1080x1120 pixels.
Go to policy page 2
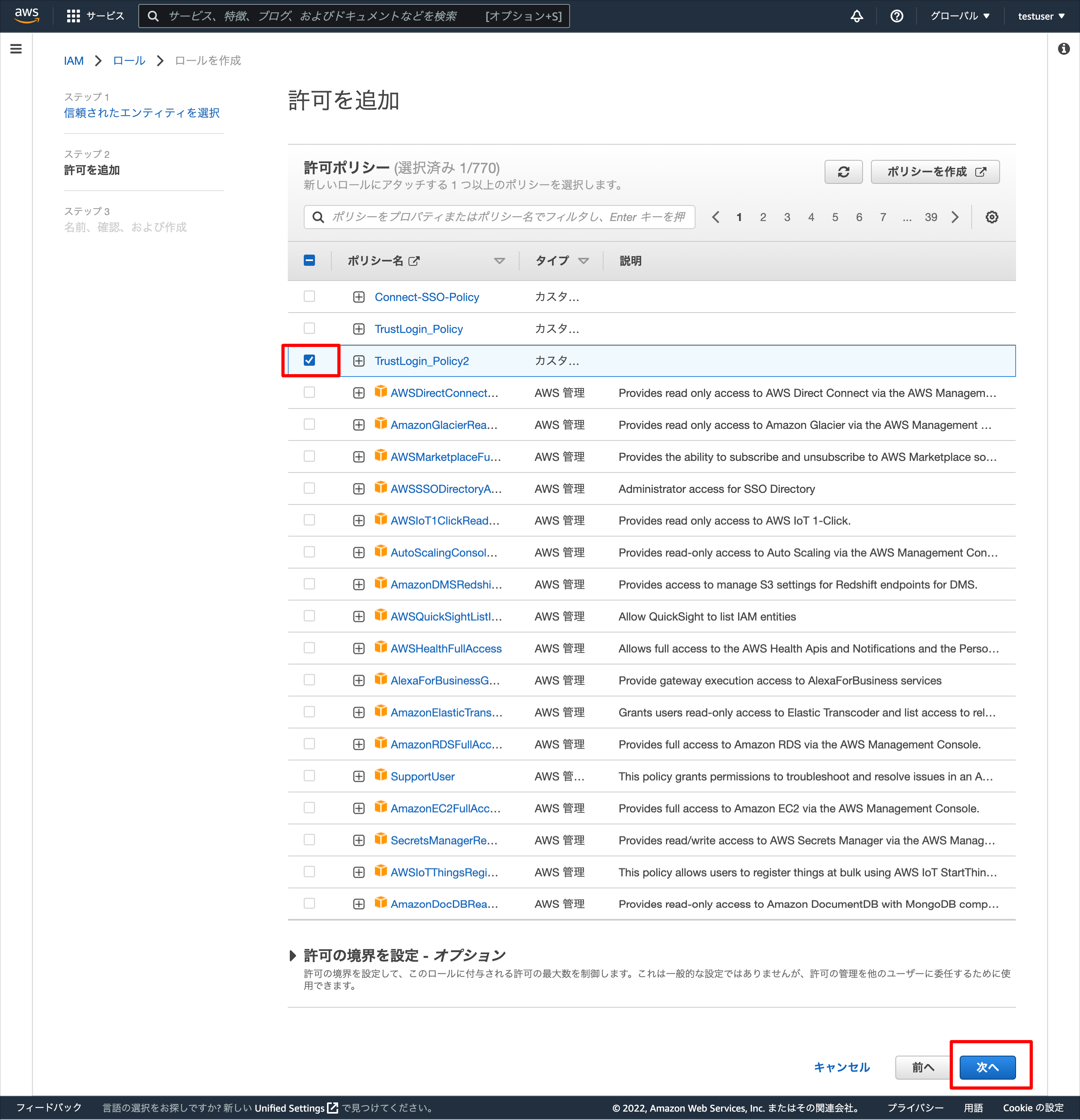763,217
